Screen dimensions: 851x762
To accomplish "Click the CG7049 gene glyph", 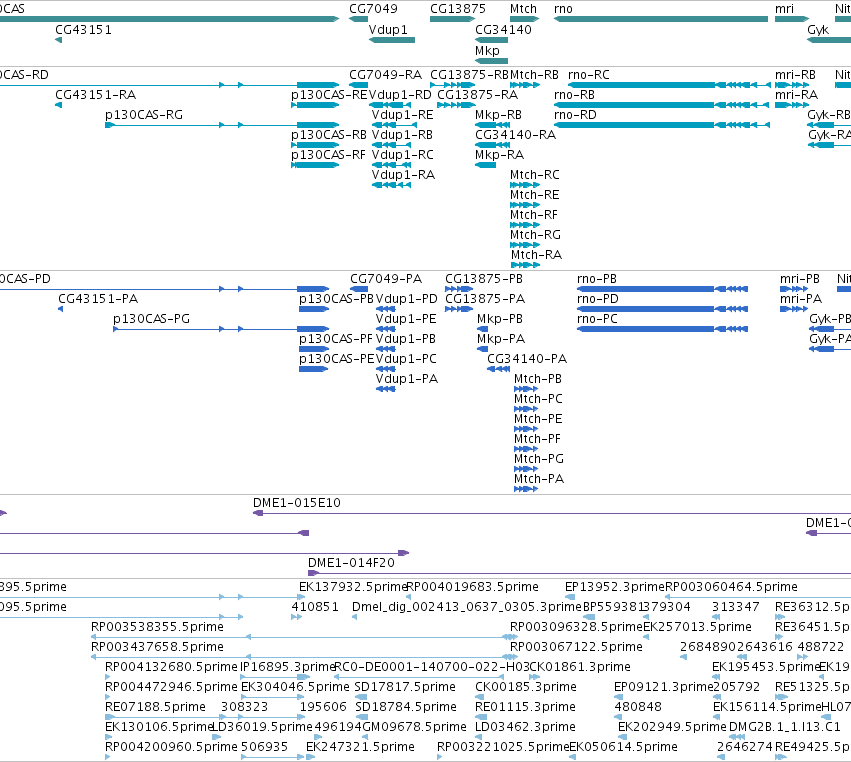I will click(x=359, y=19).
